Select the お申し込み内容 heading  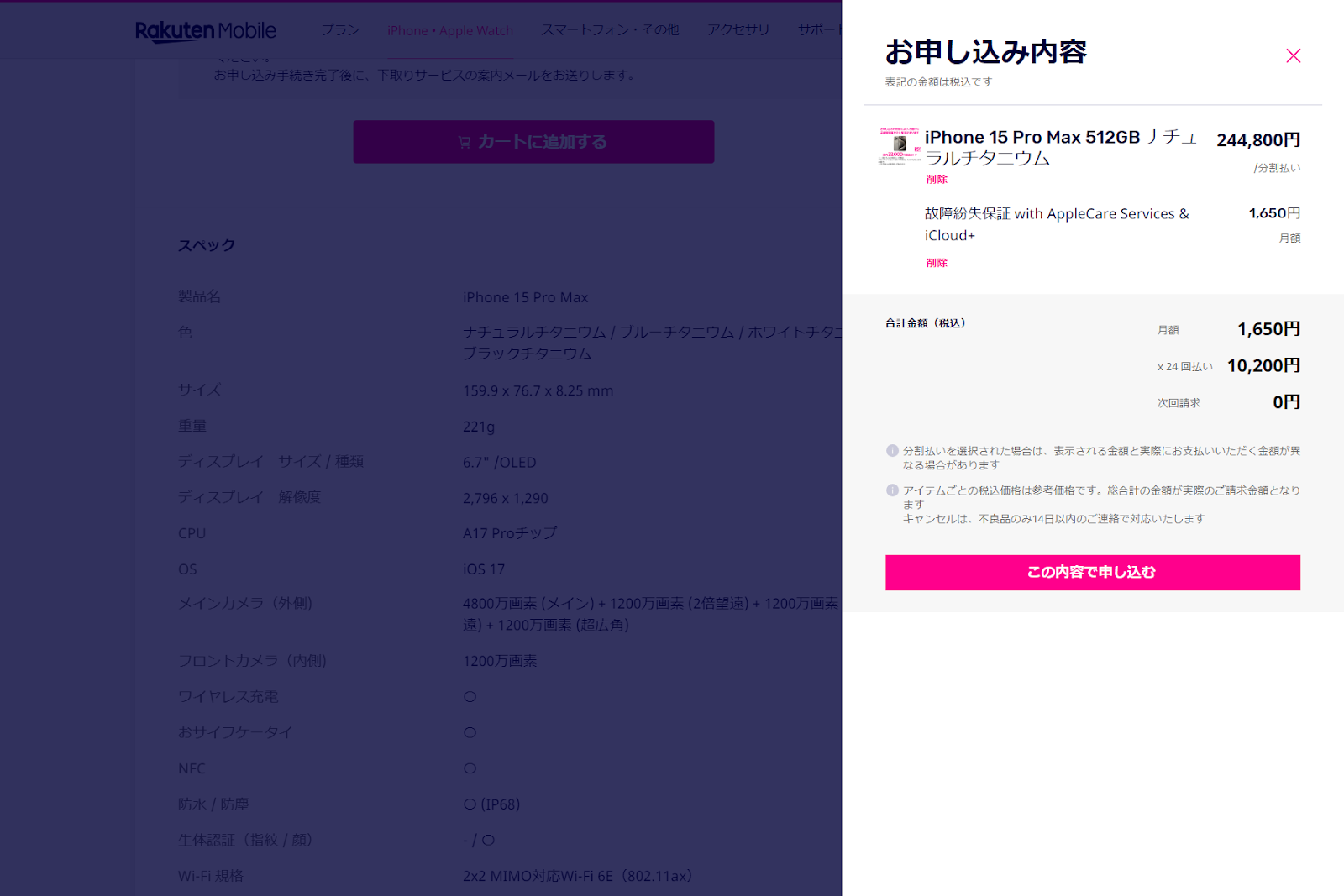point(985,52)
